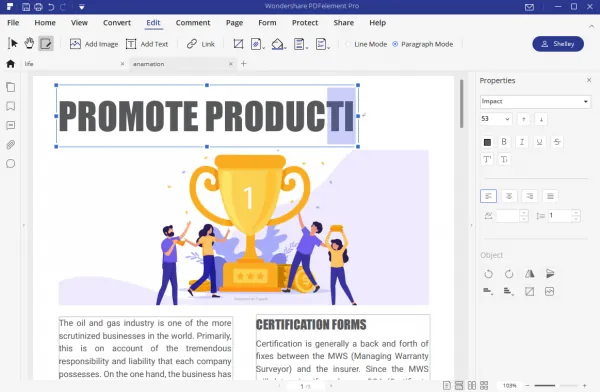Open the Bookmarks panel

[x=11, y=106]
